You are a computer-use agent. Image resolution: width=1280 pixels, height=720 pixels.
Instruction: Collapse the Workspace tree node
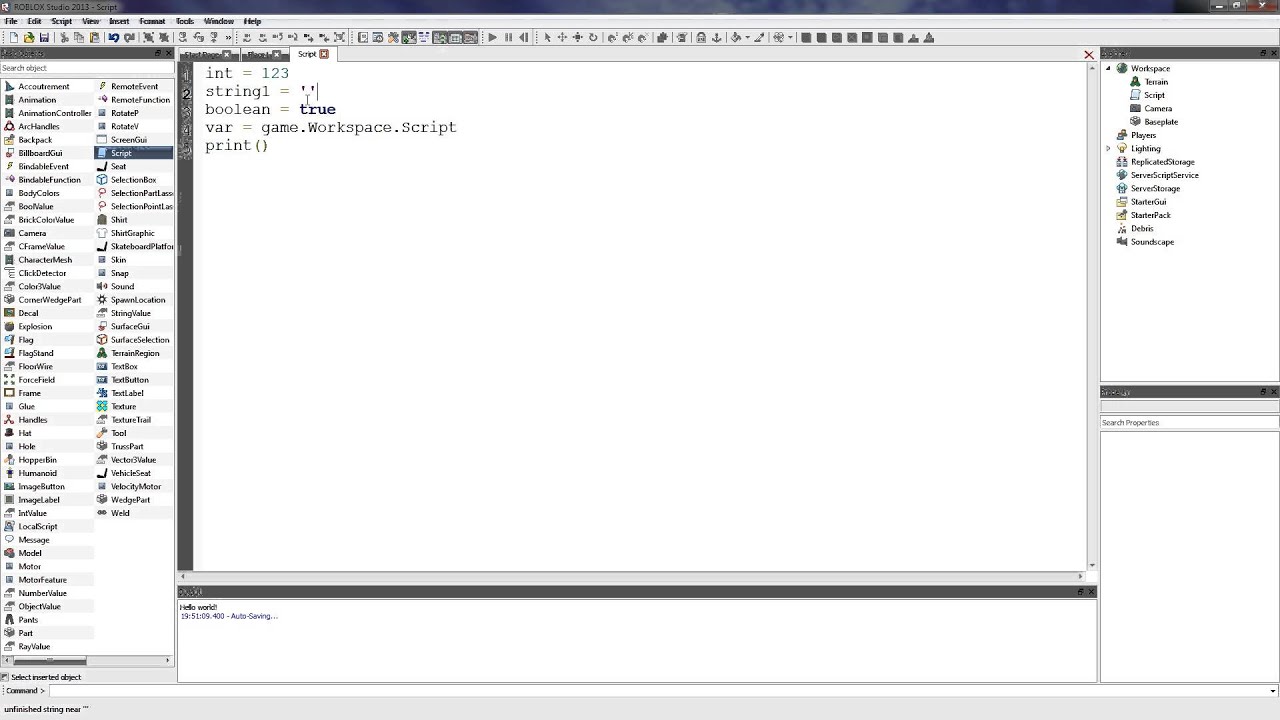(x=1108, y=68)
